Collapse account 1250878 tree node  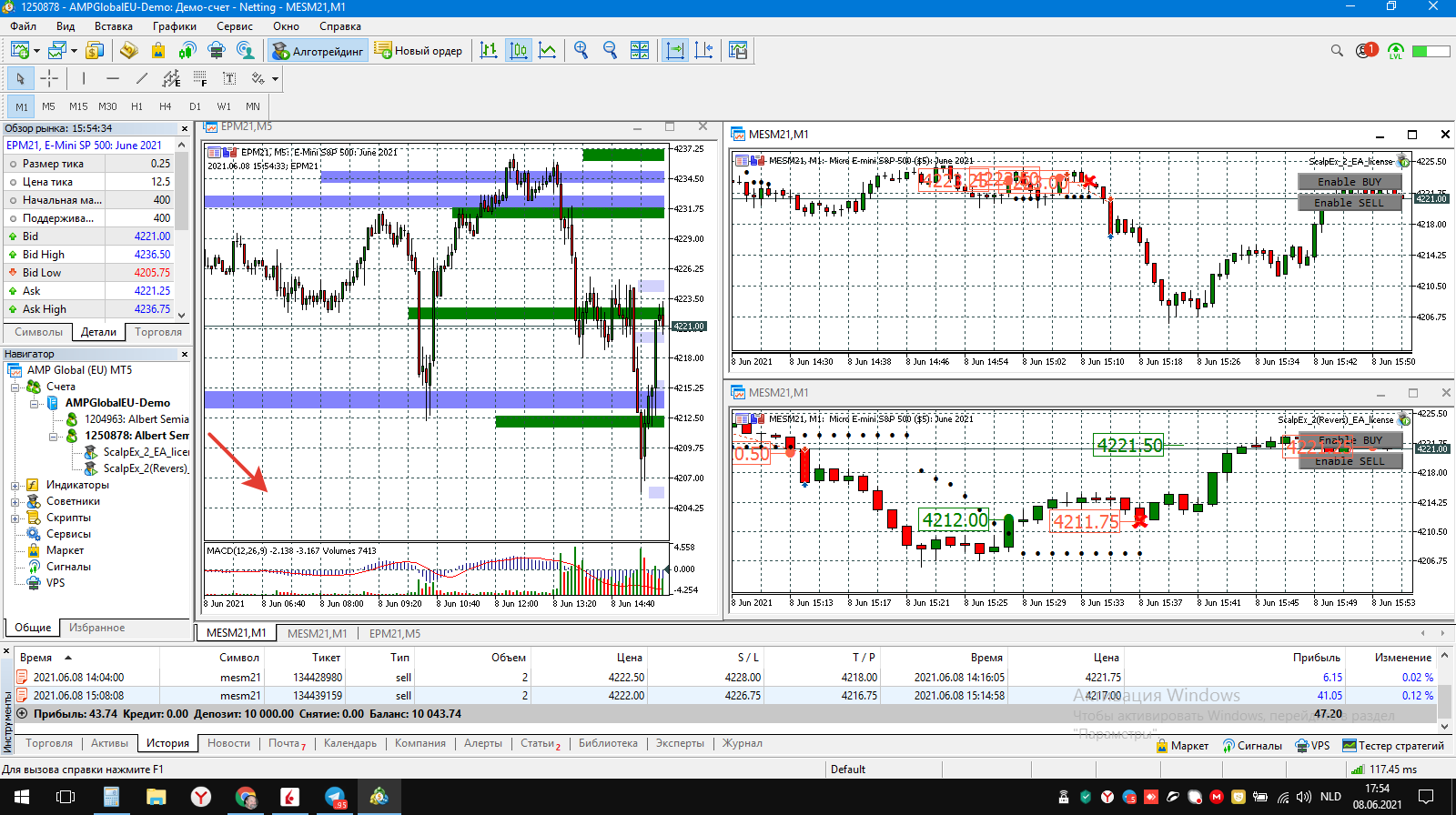(x=53, y=436)
